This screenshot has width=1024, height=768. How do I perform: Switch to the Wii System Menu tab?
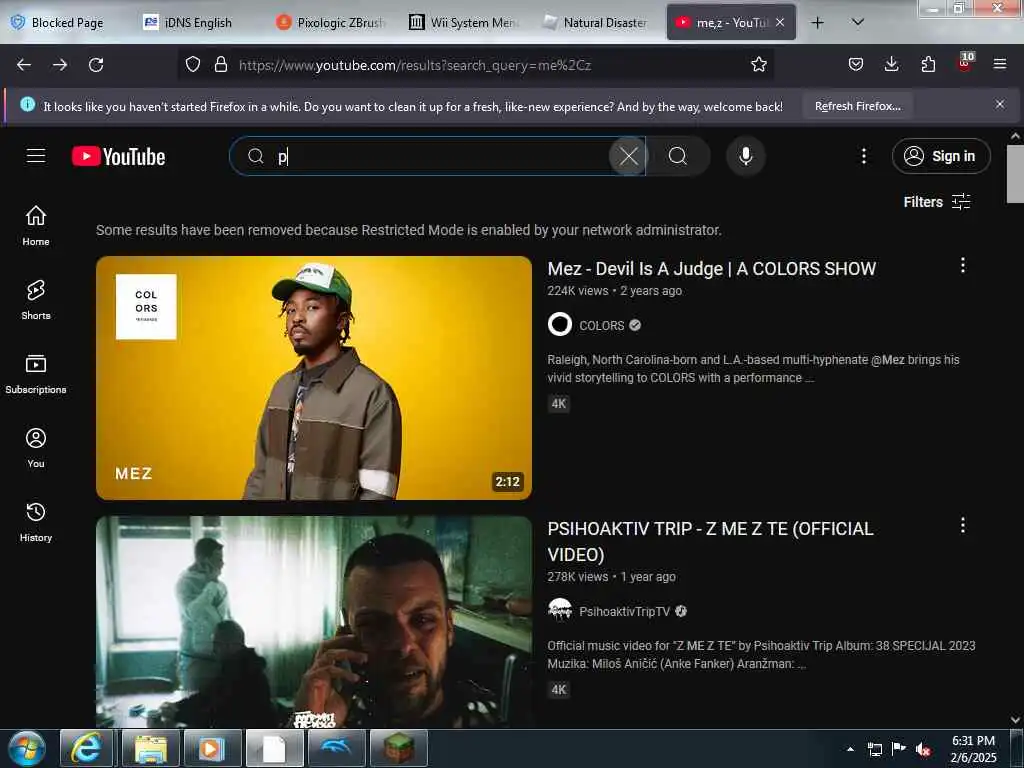coord(464,23)
